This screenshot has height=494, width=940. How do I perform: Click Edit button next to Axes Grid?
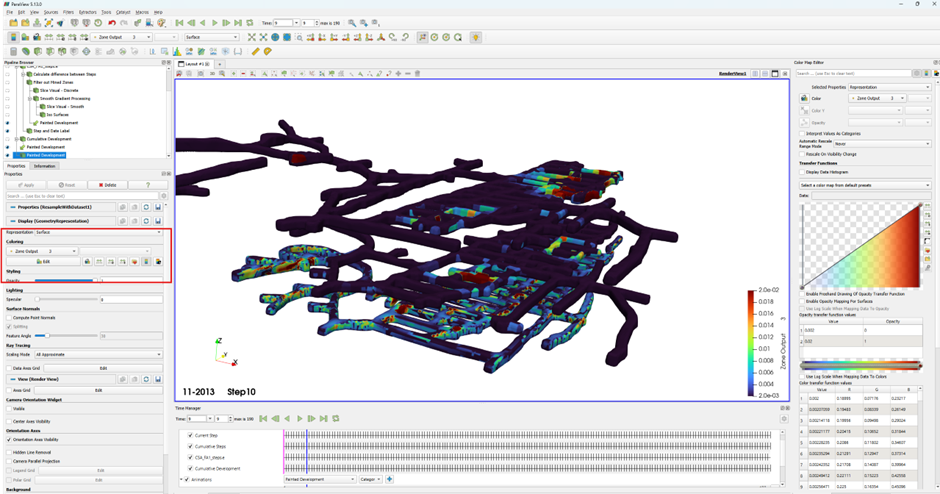click(x=99, y=390)
